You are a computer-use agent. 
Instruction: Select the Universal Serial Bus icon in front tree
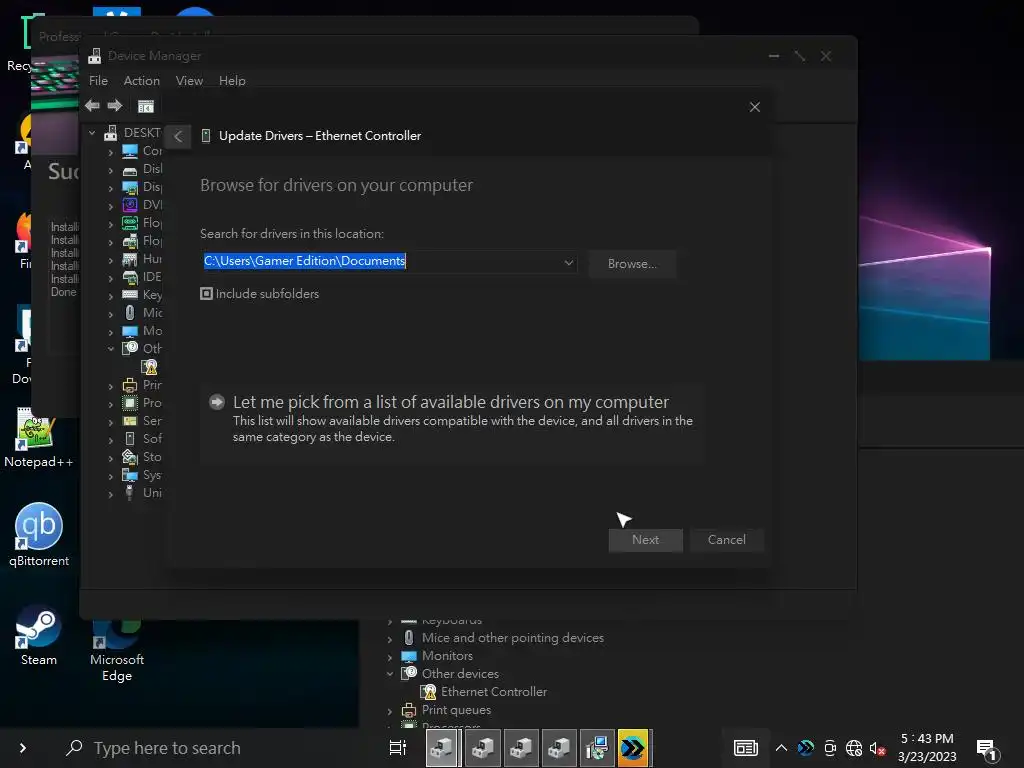tap(130, 493)
